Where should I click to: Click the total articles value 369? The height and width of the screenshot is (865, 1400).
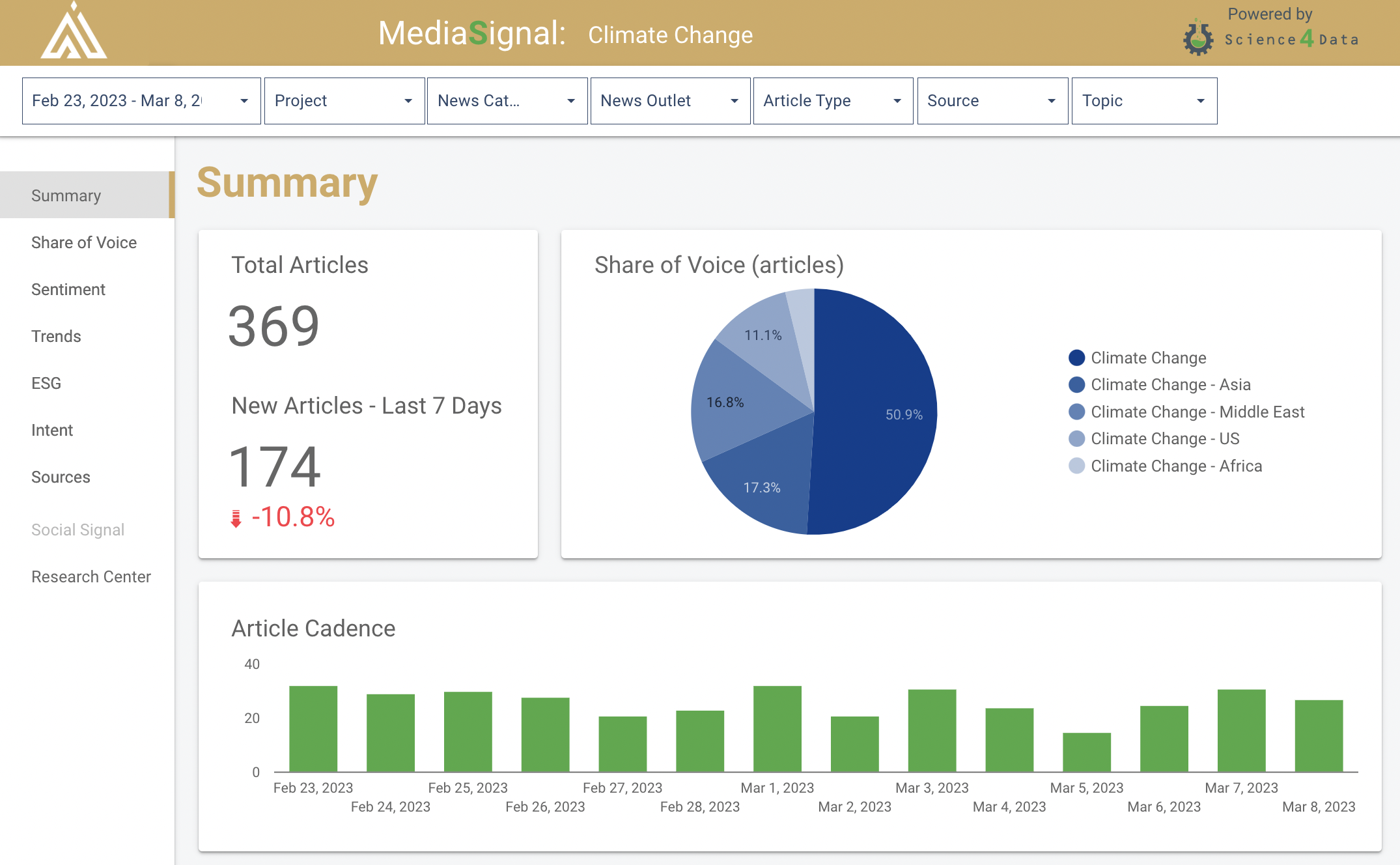point(273,326)
